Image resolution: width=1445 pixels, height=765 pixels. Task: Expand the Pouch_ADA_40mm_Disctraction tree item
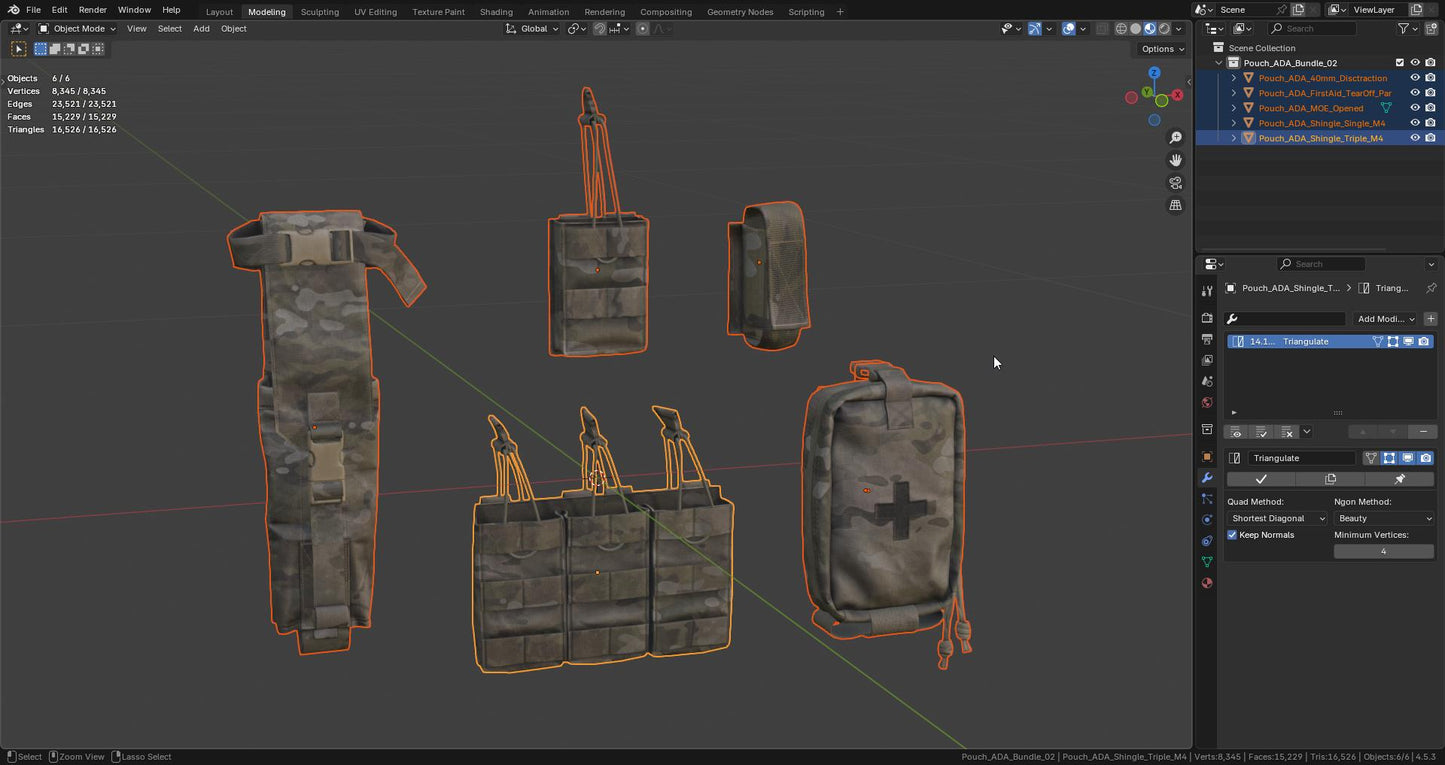tap(1233, 78)
